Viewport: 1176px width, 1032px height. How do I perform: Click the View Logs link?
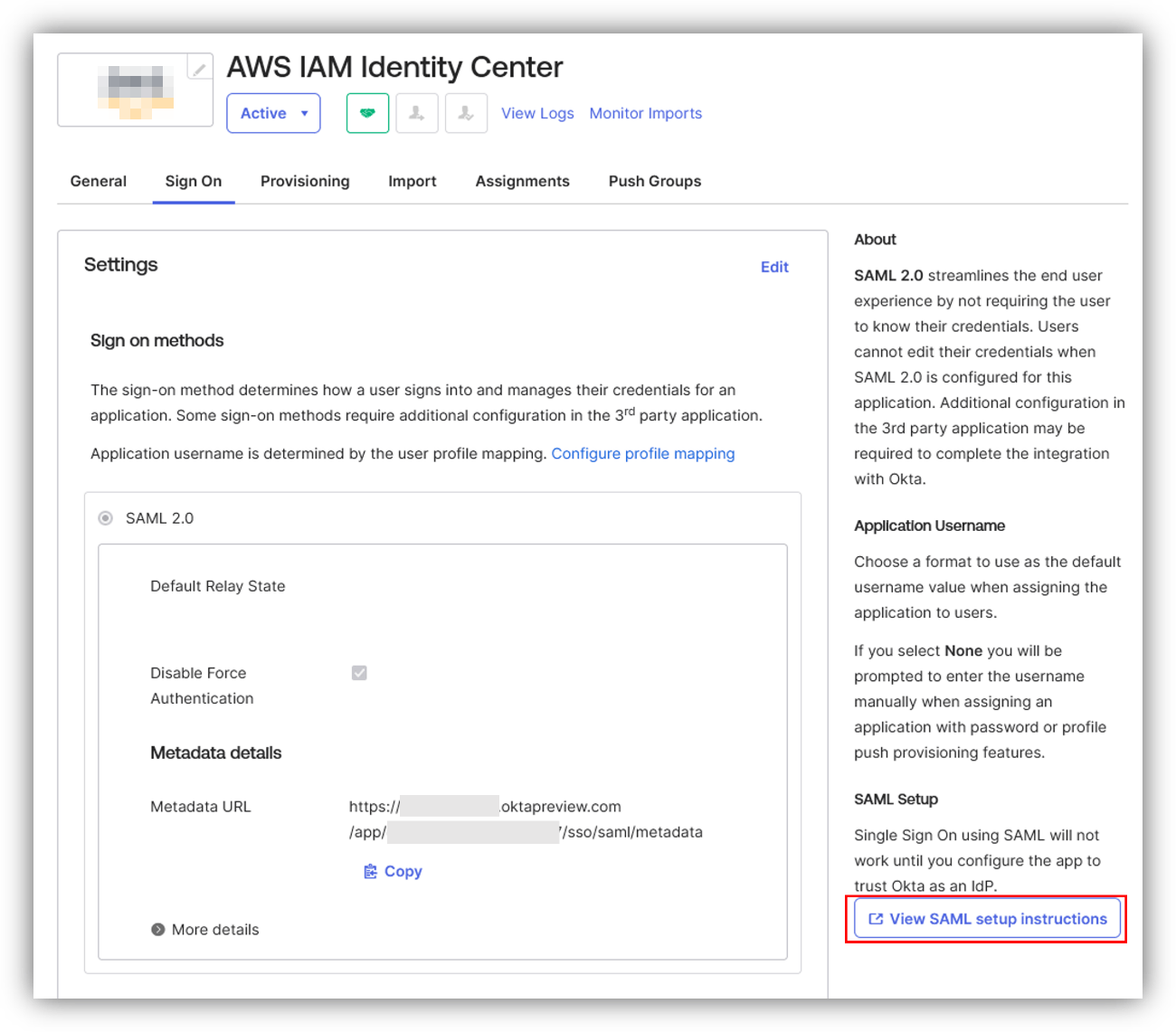coord(537,113)
